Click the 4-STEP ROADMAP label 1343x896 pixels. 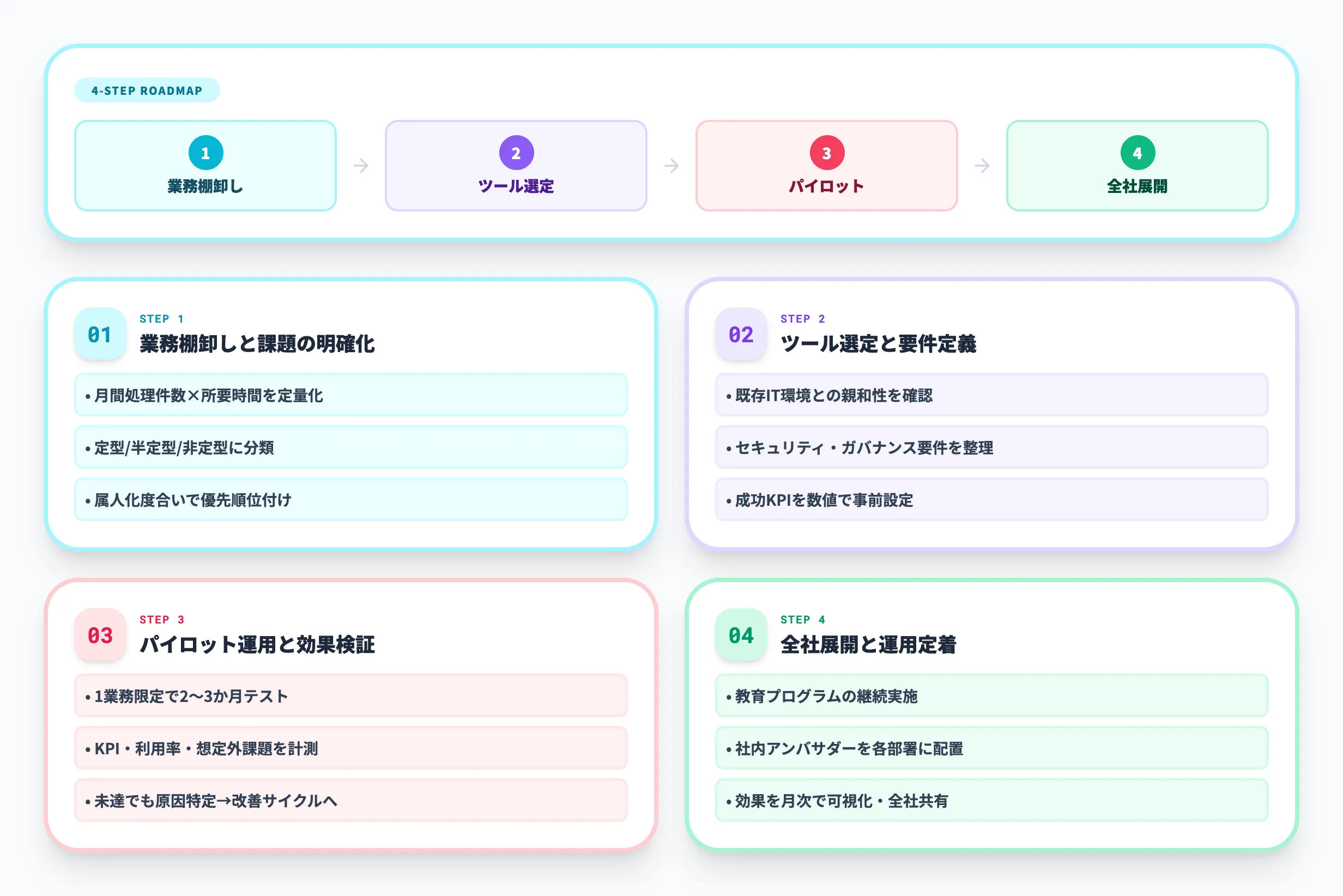pos(146,90)
